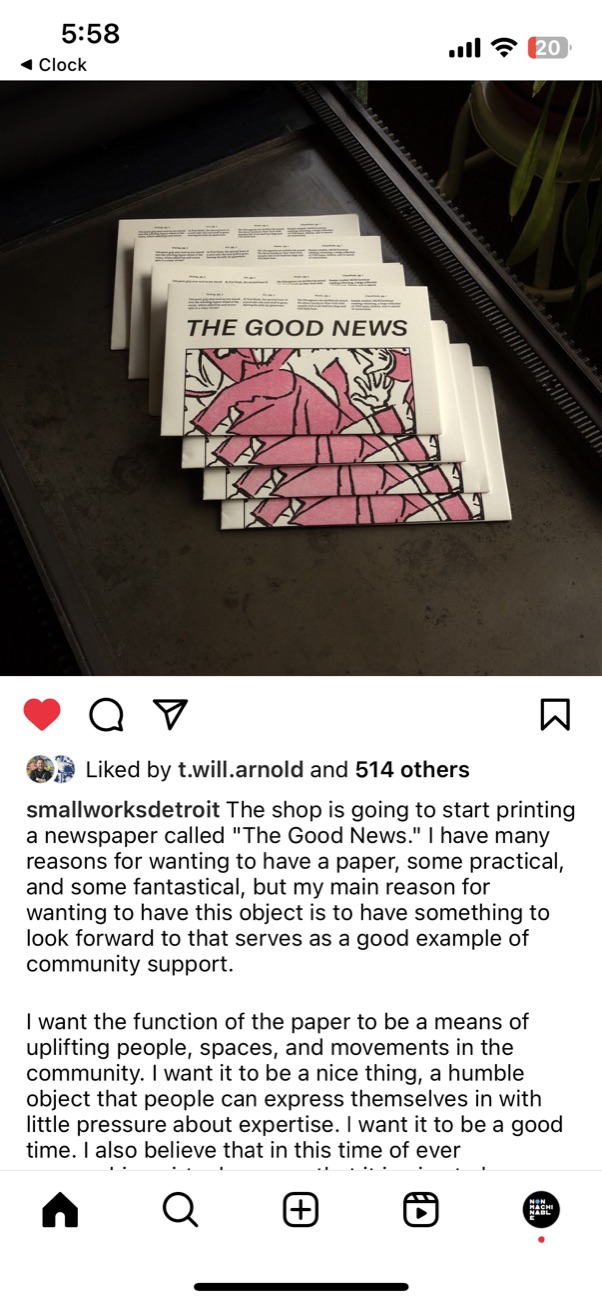Tap the Wi-Fi status icon

coord(505,47)
